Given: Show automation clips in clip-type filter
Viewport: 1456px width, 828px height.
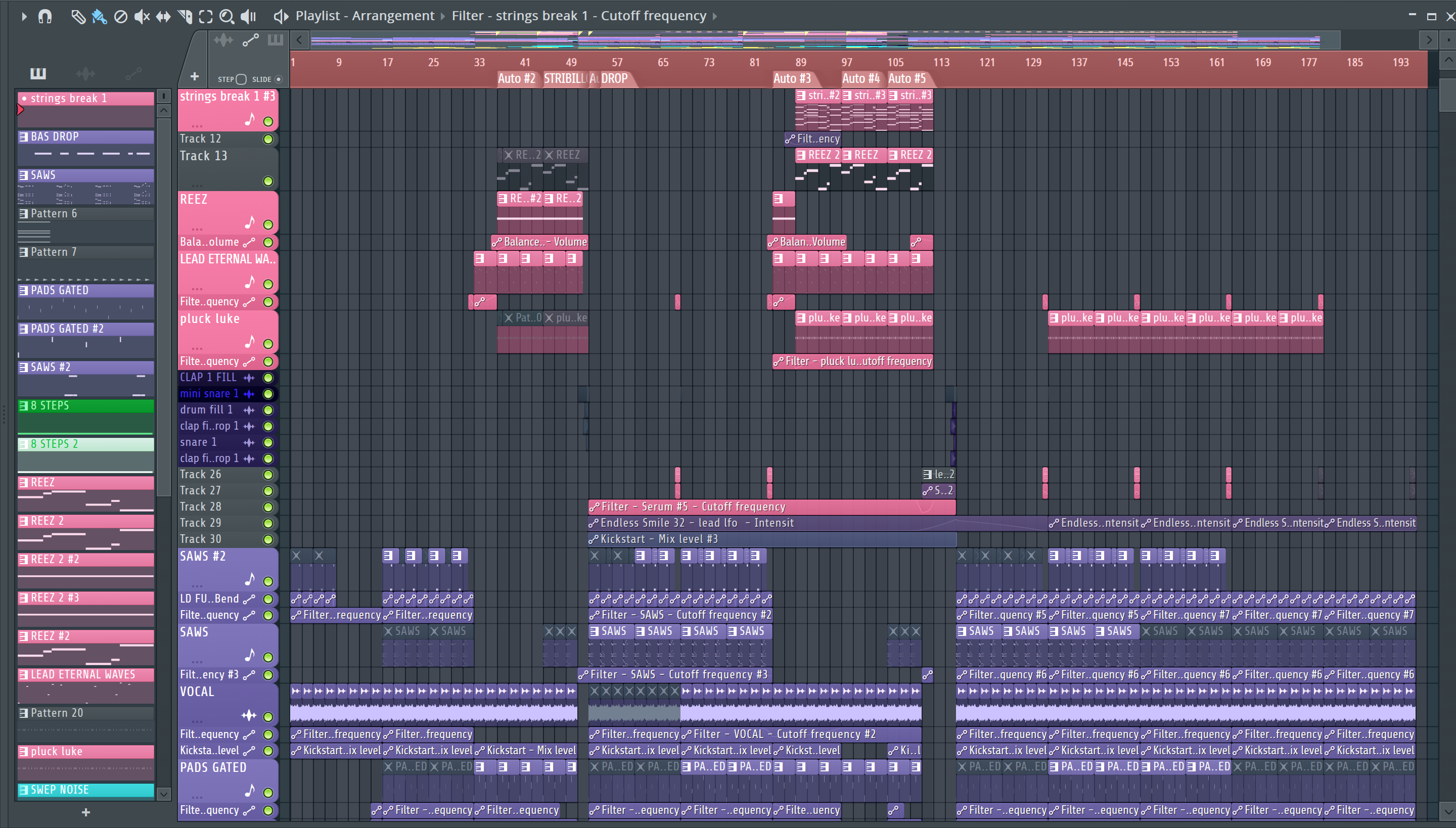Looking at the screenshot, I should [x=250, y=40].
